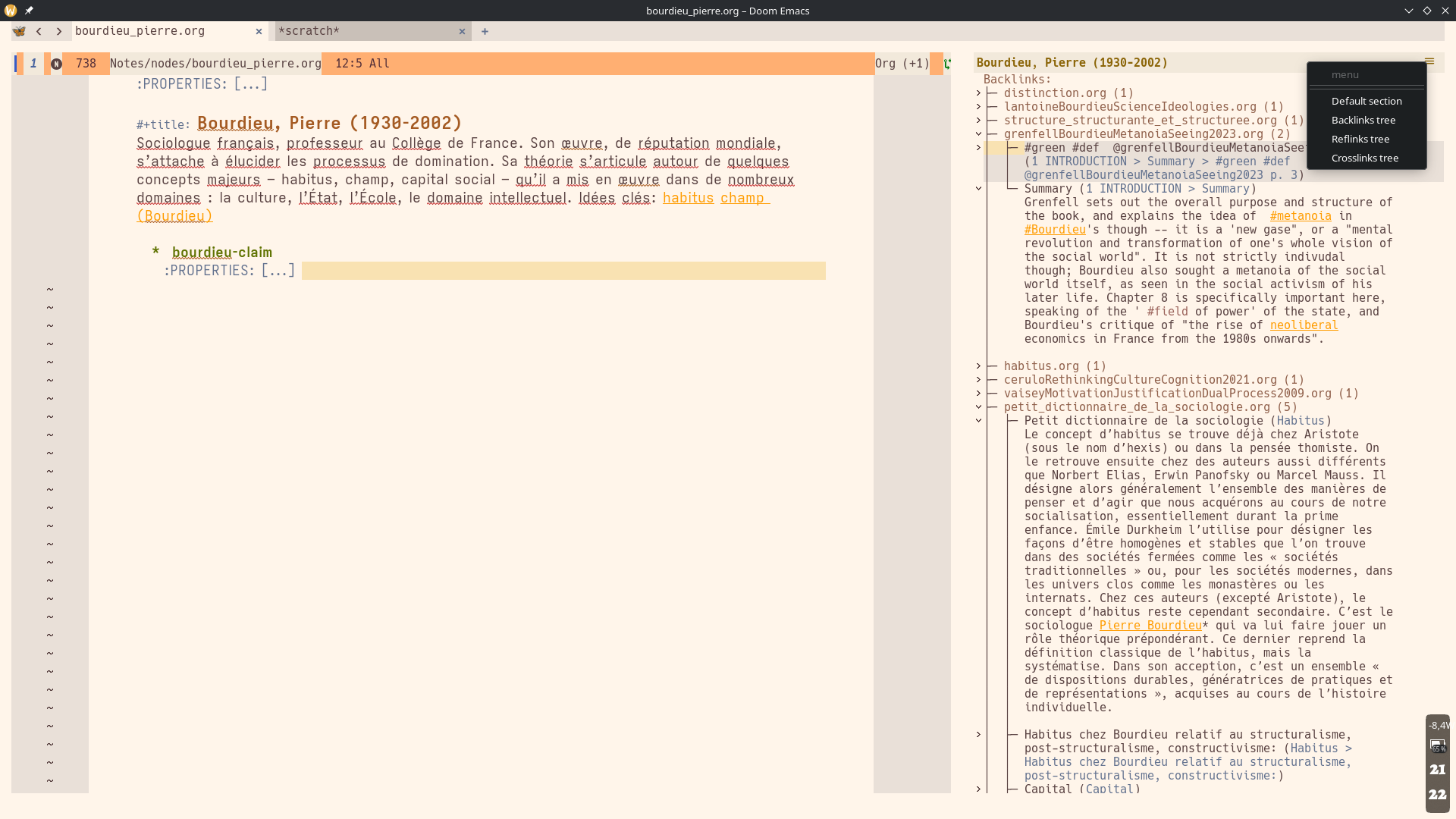Screen dimensions: 1456x819
Task: Click the pin icon in the title bar
Action: (29, 11)
